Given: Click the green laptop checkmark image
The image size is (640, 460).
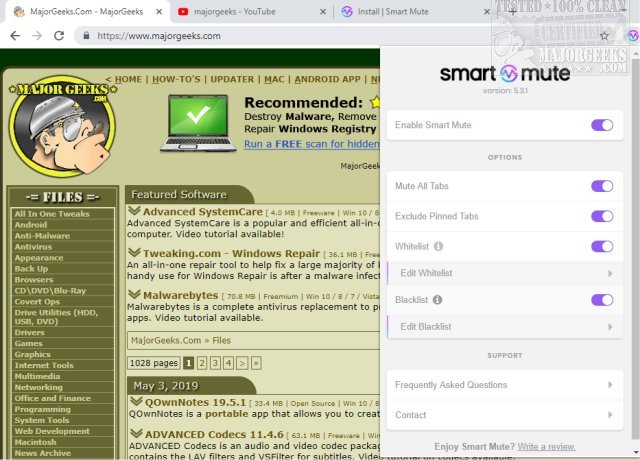Looking at the screenshot, I should tap(198, 123).
